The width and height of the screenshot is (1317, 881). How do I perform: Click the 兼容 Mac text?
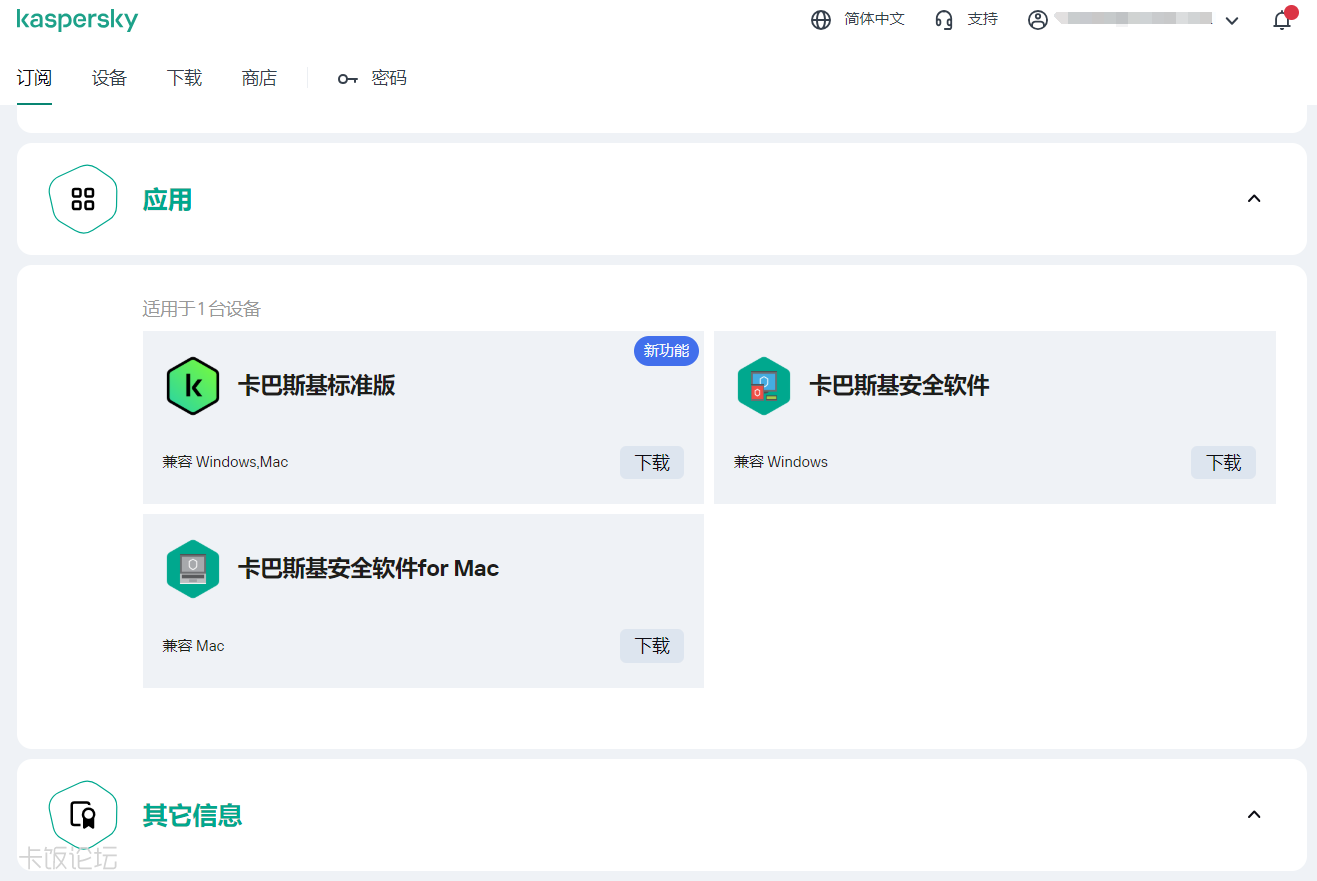pyautogui.click(x=193, y=646)
